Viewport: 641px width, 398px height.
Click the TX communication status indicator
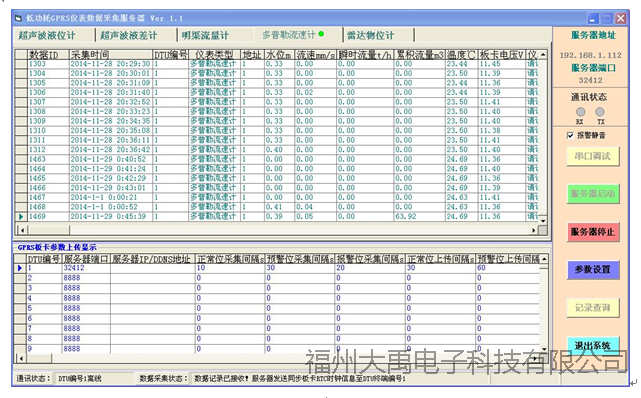[x=600, y=112]
